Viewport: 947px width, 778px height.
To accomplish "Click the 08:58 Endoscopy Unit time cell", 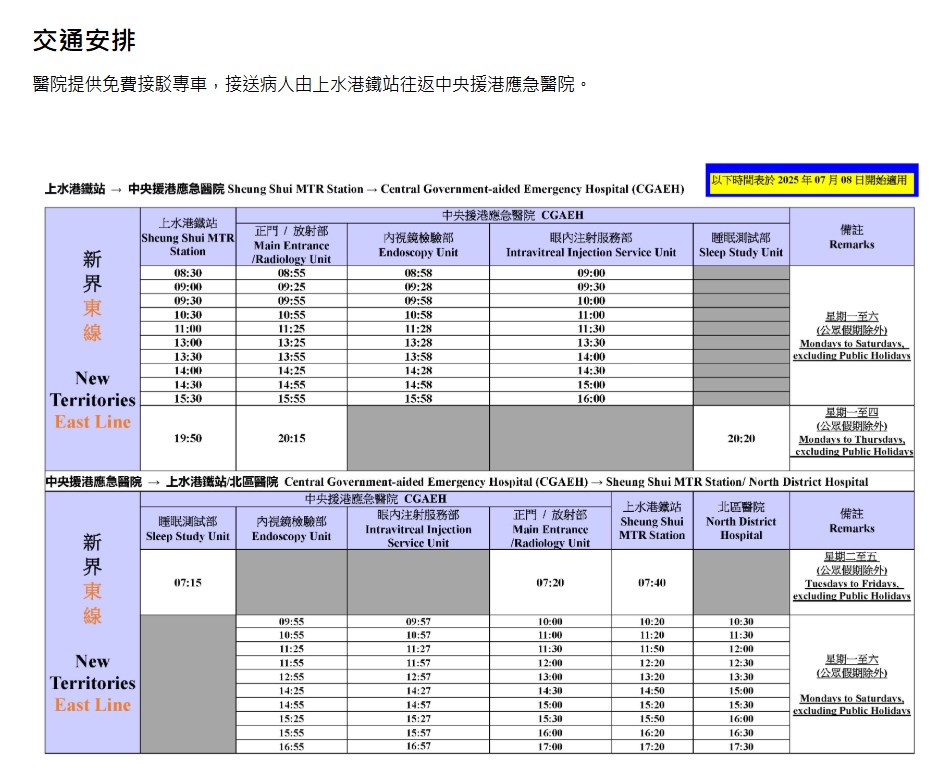I will 418,273.
